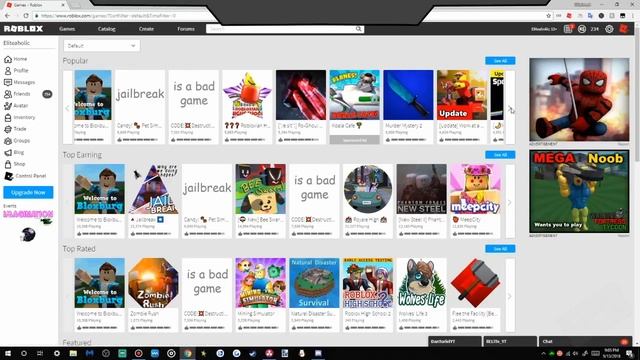Open jailbreak Pet Simulator thumbnail in Popular
The width and height of the screenshot is (640, 360).
[140, 95]
